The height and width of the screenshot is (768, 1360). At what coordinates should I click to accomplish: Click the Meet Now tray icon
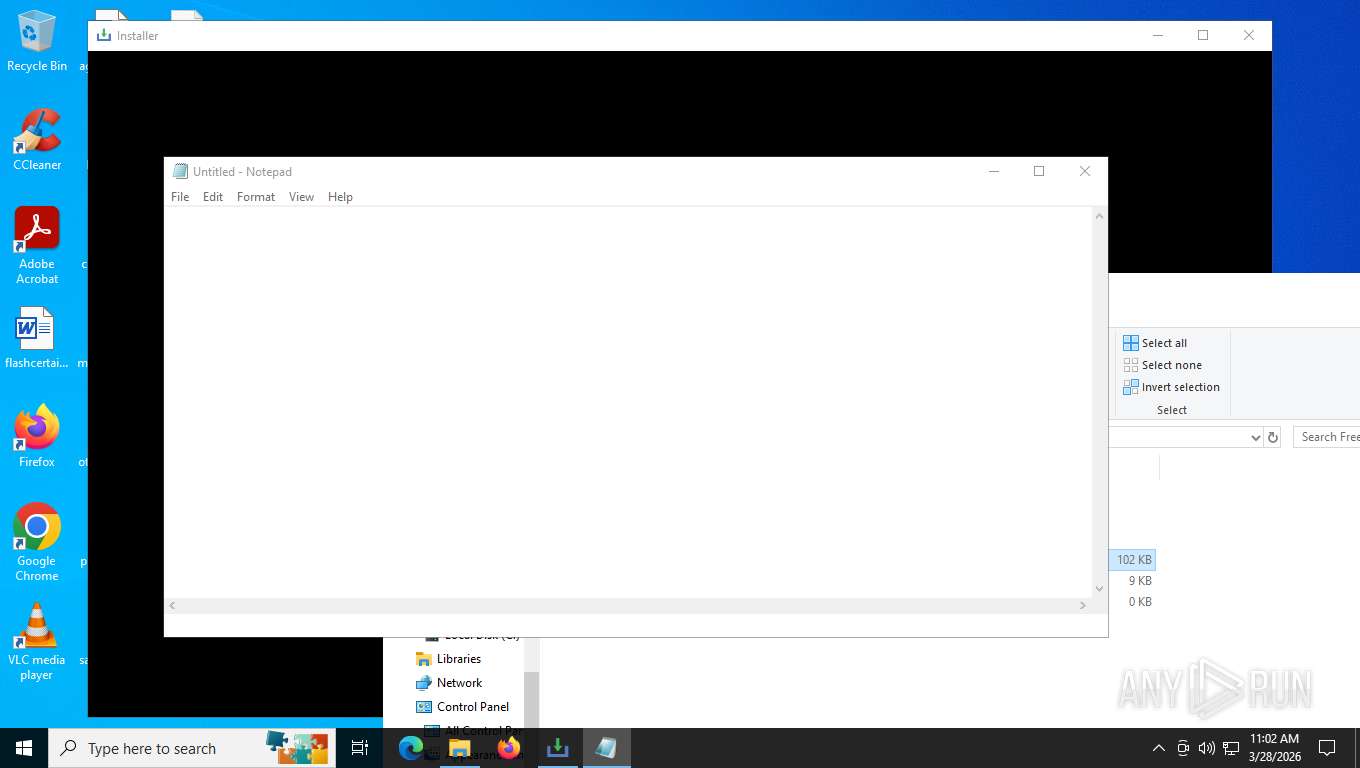1183,748
